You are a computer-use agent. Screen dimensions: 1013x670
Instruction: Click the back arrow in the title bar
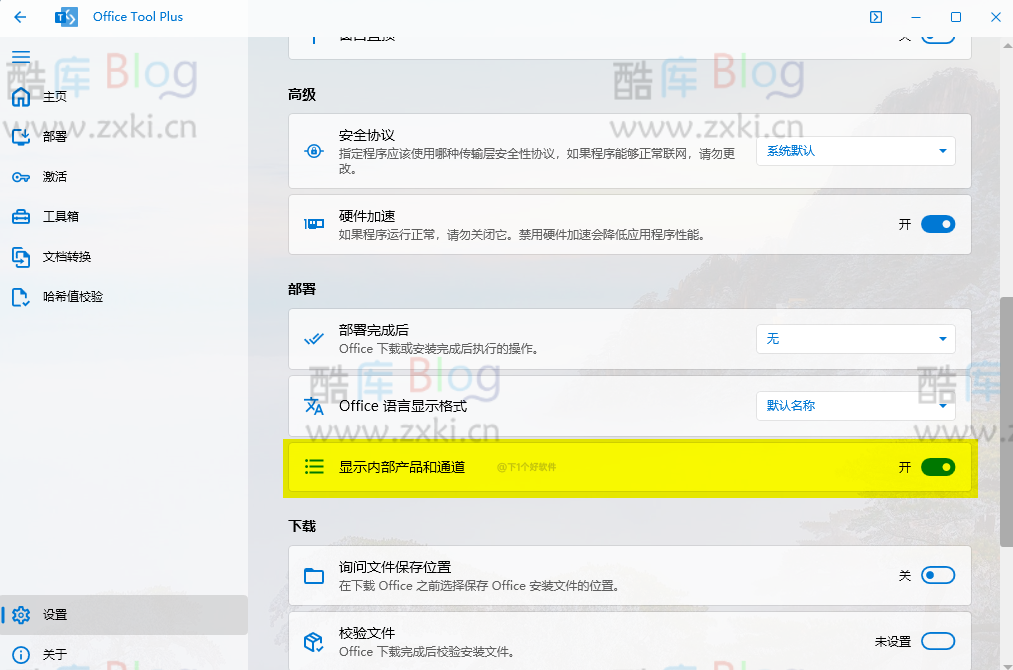pyautogui.click(x=20, y=17)
